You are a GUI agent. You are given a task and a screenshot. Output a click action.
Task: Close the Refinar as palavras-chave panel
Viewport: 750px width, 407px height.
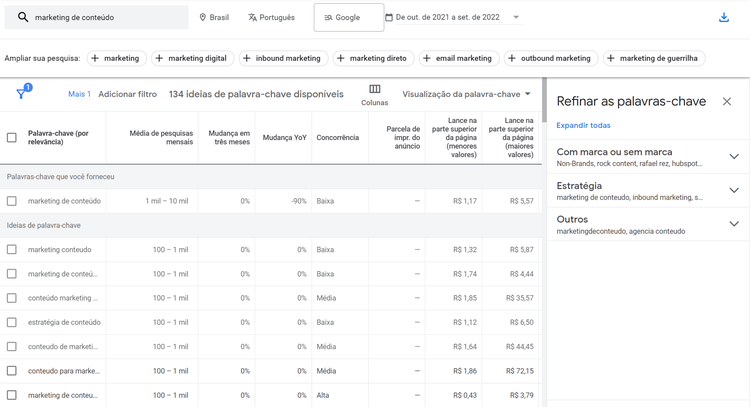[x=727, y=101]
